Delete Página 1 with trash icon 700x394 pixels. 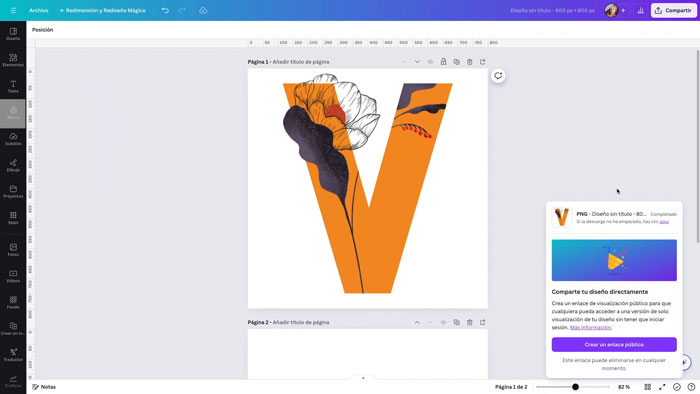point(470,62)
